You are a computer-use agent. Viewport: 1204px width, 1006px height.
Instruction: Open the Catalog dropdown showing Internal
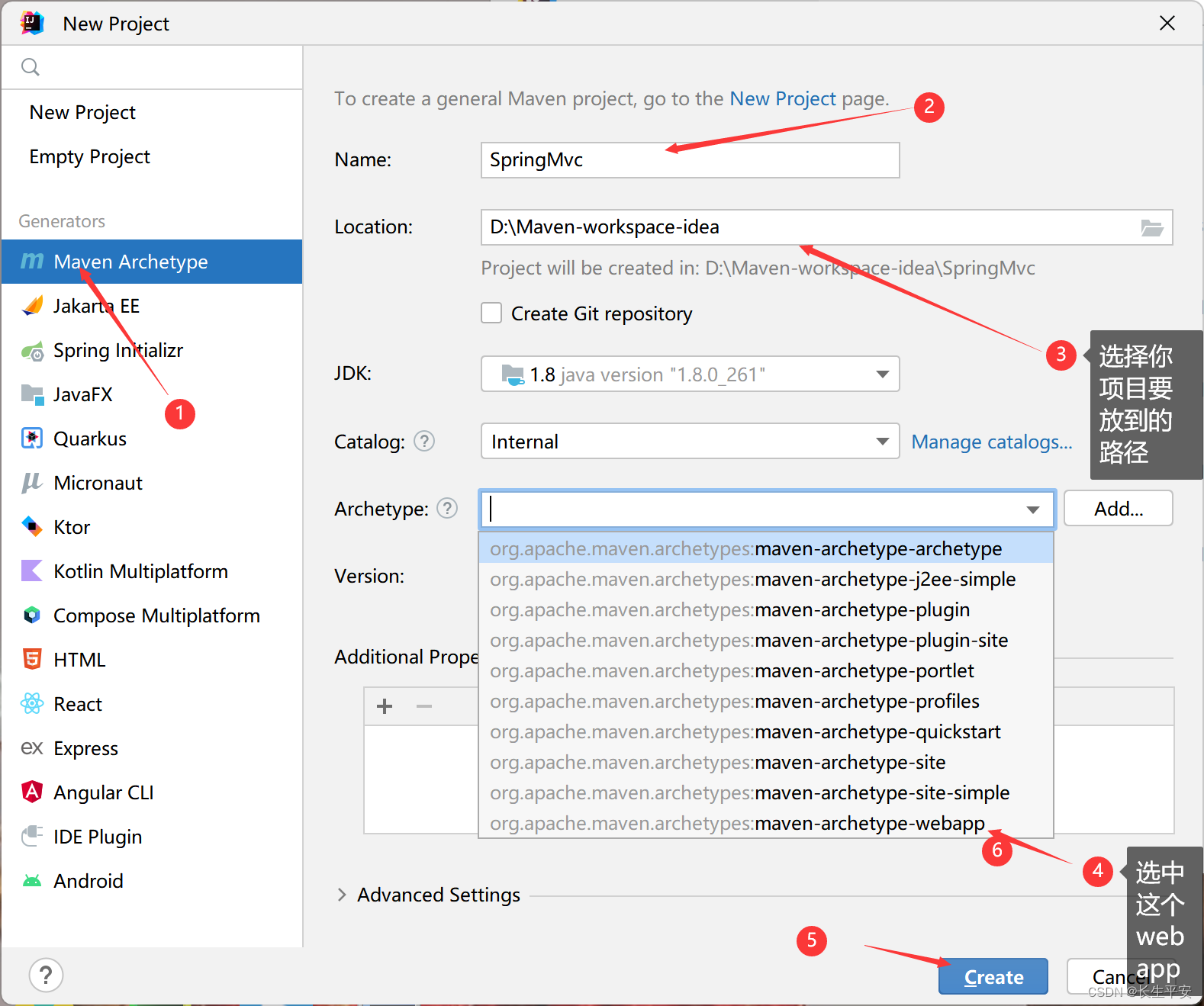pos(690,441)
